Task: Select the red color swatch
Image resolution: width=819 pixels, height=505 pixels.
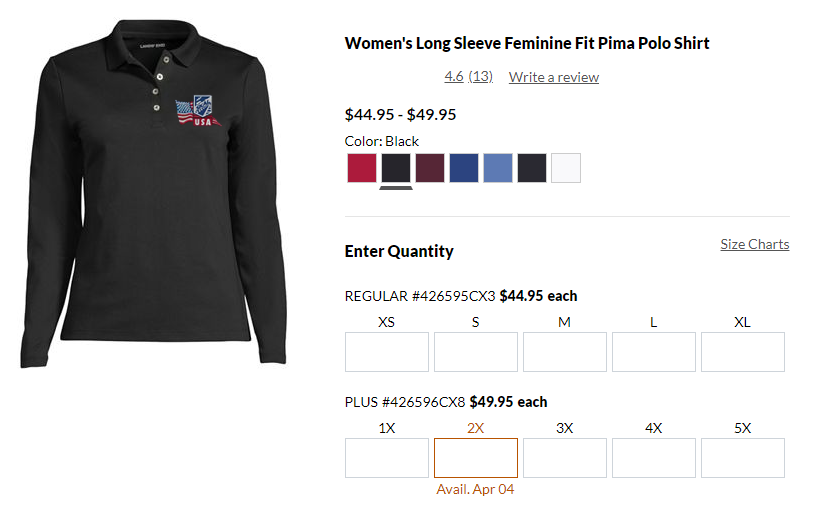Action: [362, 168]
